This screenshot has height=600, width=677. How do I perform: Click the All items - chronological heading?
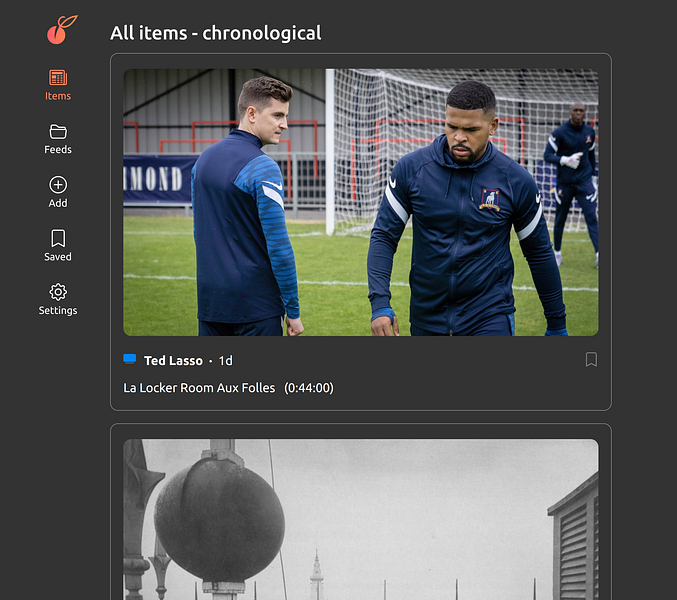tap(215, 33)
